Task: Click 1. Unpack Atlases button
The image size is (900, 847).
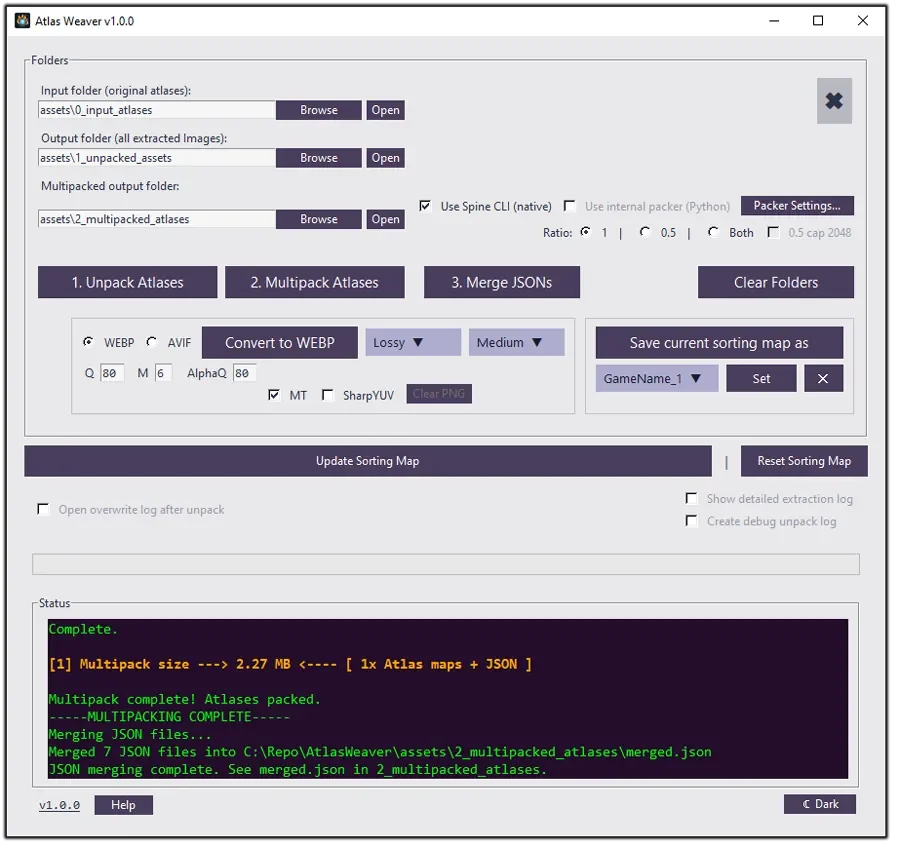Action: point(129,284)
